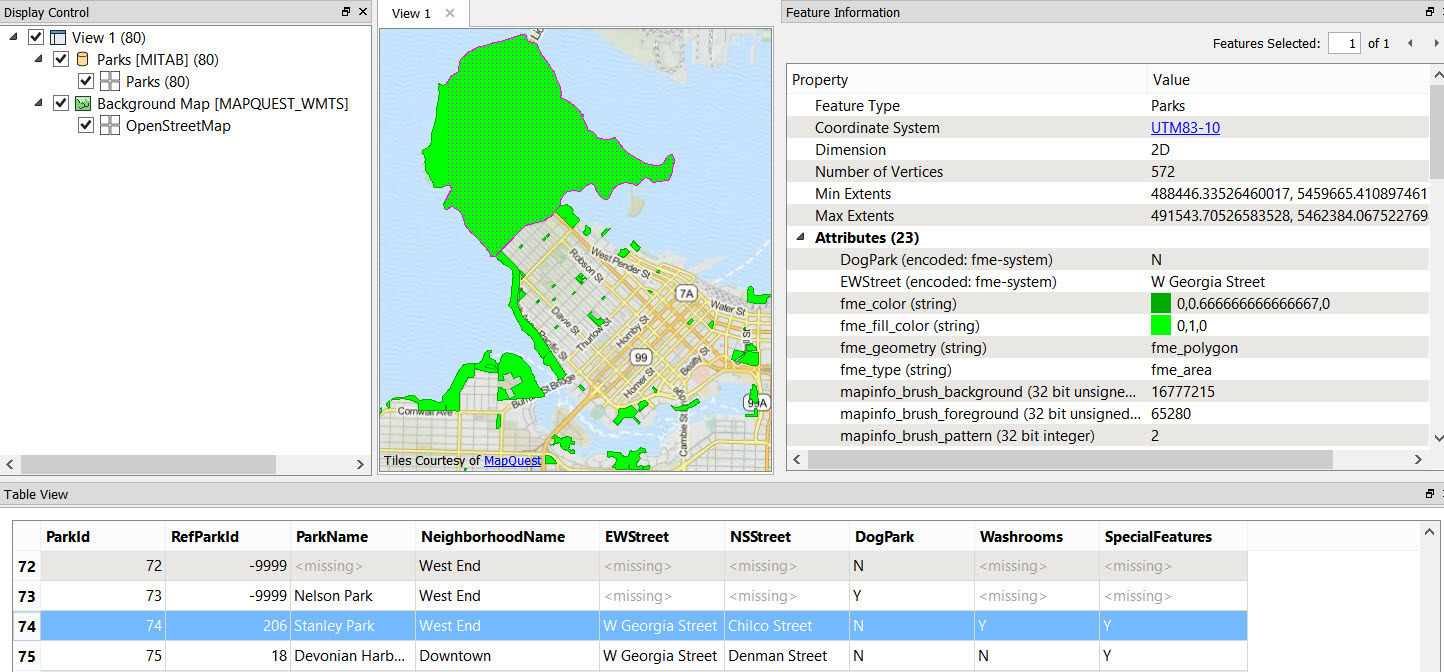Click the Stanley Park name cell
This screenshot has width=1444, height=672.
pos(353,626)
